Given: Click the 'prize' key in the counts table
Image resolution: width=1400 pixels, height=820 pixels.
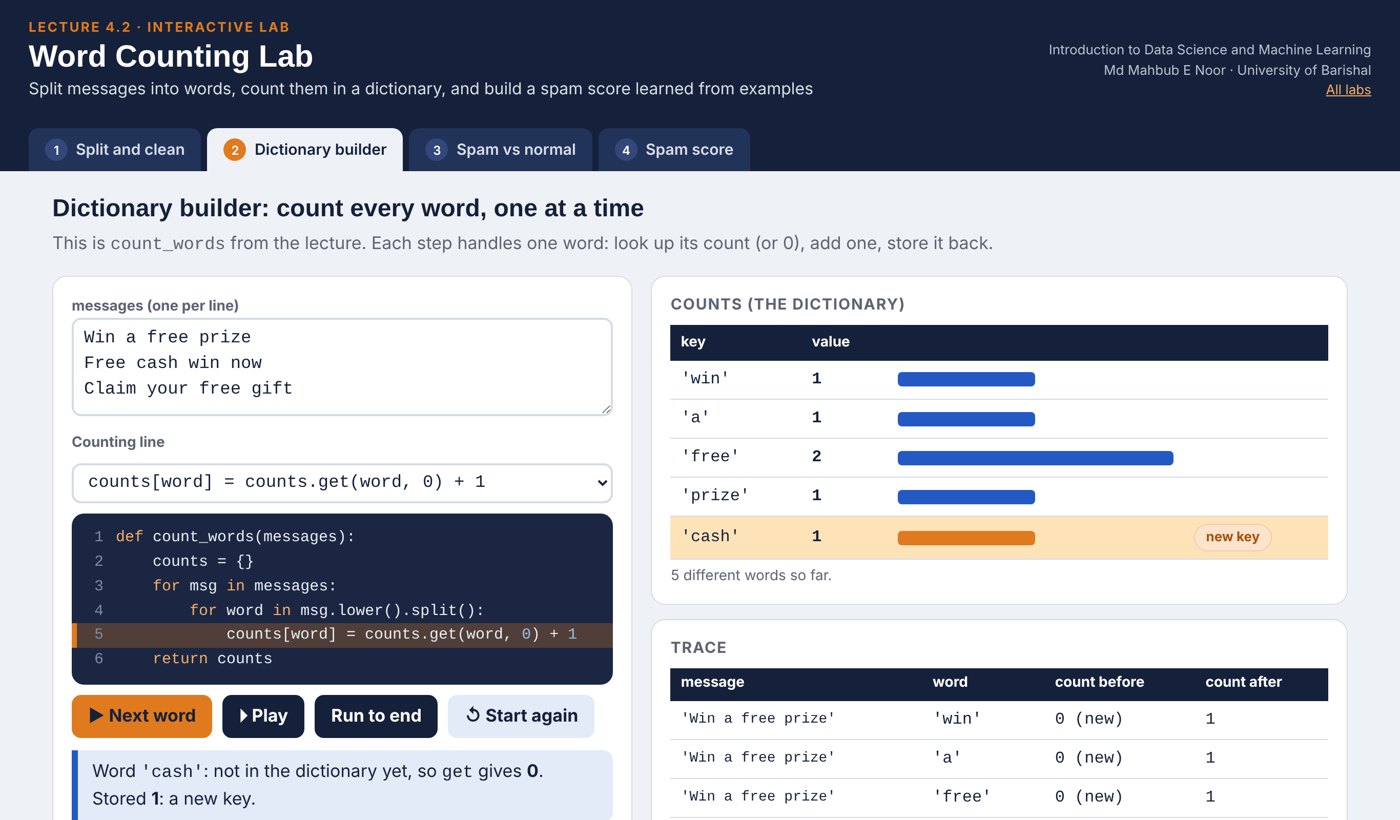Looking at the screenshot, I should (x=715, y=496).
